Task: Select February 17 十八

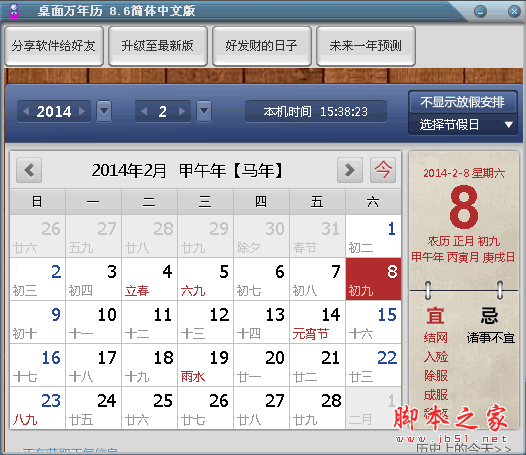Action: pyautogui.click(x=94, y=365)
